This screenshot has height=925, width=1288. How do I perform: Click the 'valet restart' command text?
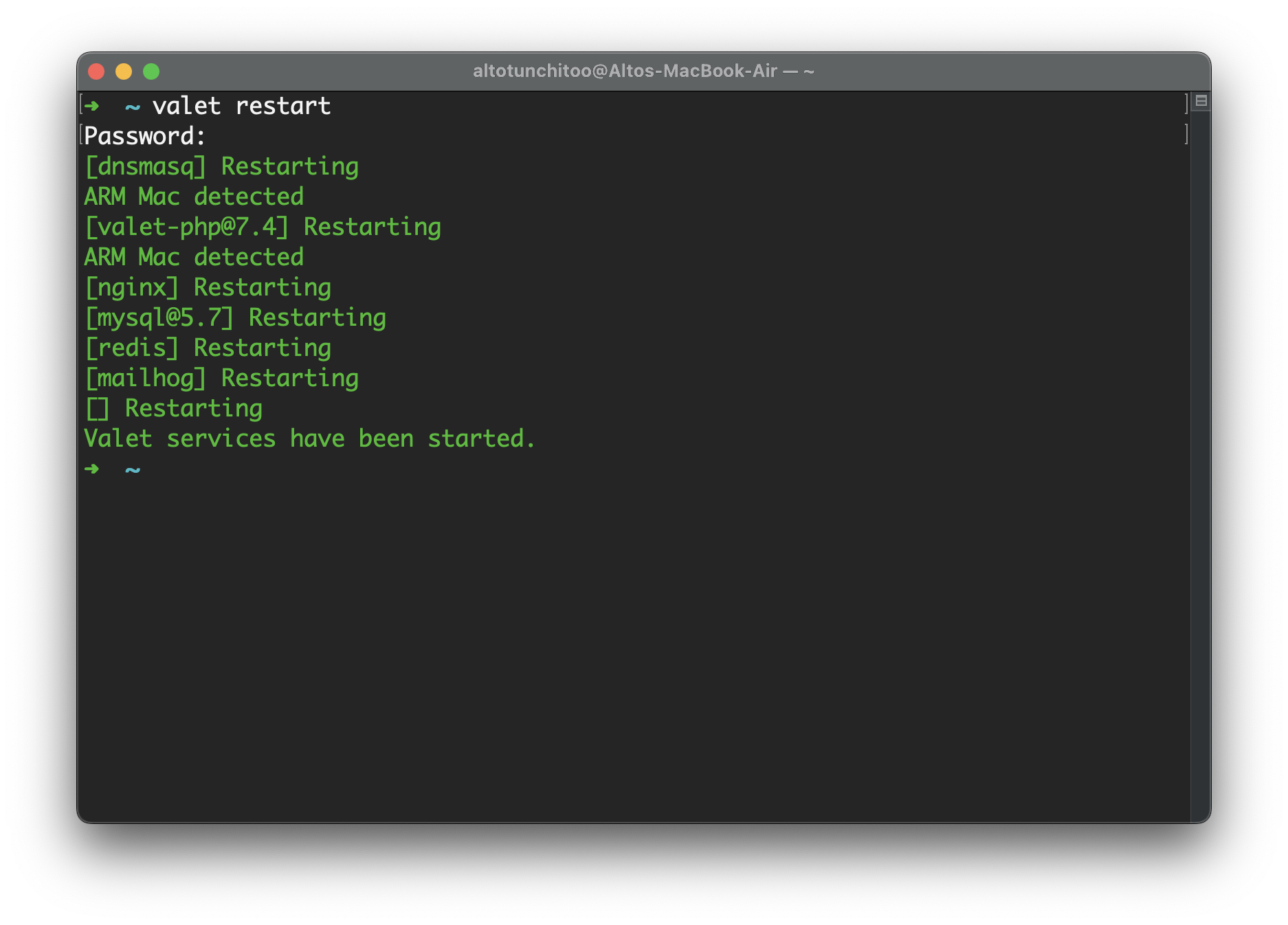tap(241, 107)
